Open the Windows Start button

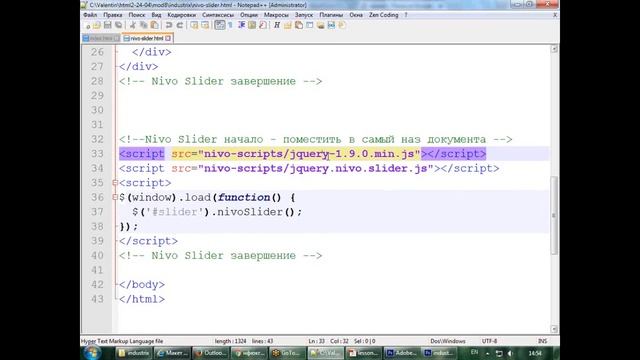click(93, 353)
